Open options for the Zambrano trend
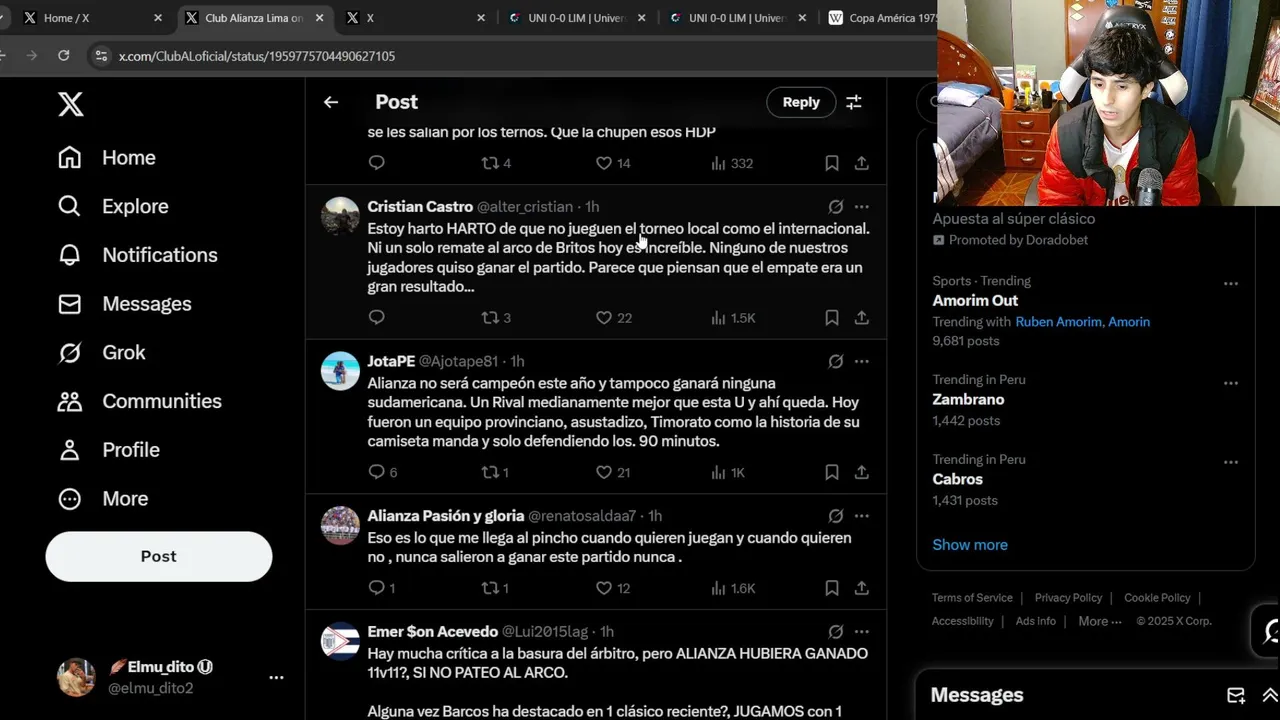This screenshot has width=1280, height=720. point(1231,382)
